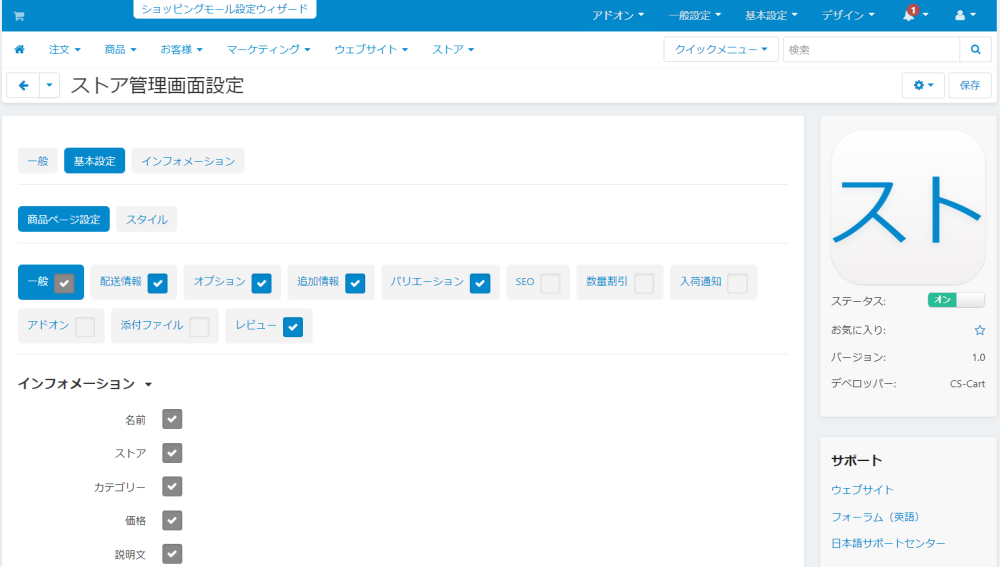Open the 一般設定 top menu

tap(695, 15)
